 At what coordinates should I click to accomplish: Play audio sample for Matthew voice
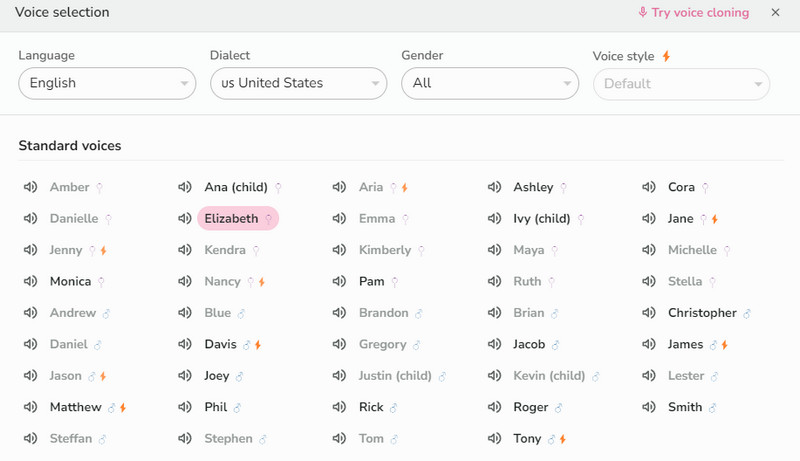tap(30, 407)
